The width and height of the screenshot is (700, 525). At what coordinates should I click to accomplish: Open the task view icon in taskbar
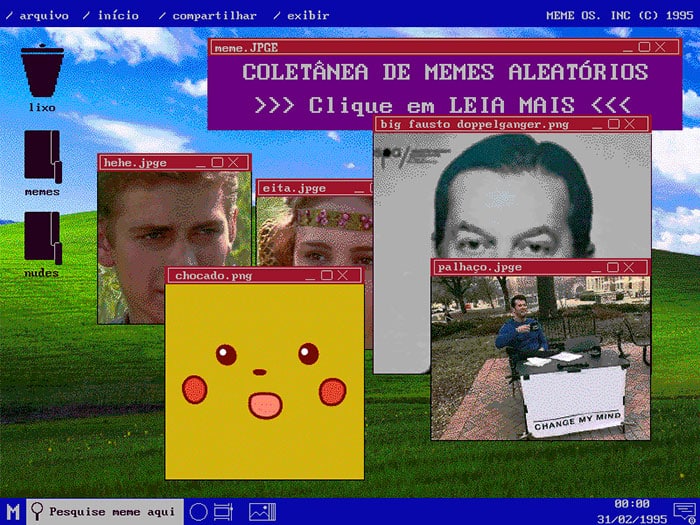tap(224, 511)
